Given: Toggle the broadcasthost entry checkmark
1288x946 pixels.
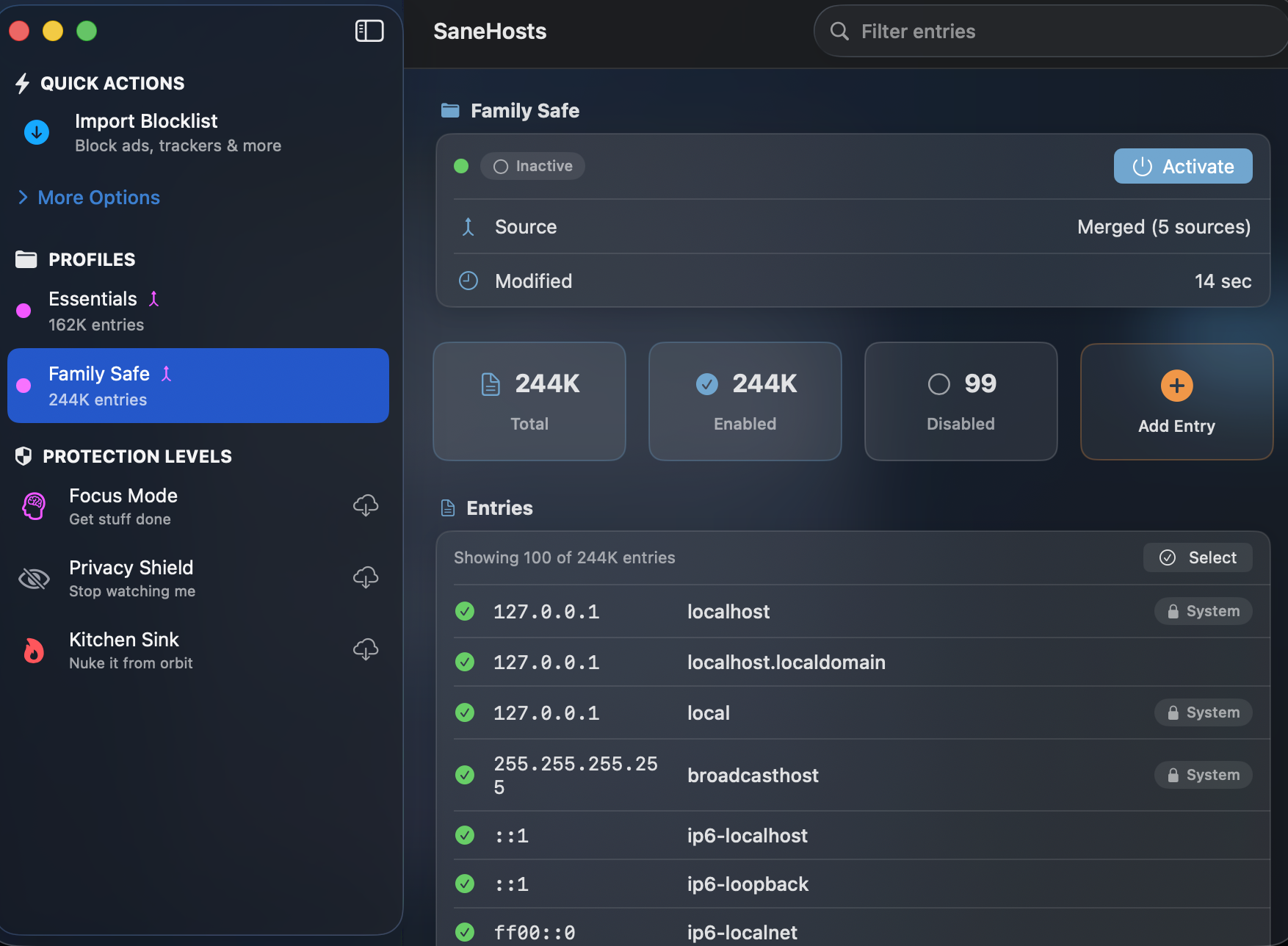Looking at the screenshot, I should point(465,775).
